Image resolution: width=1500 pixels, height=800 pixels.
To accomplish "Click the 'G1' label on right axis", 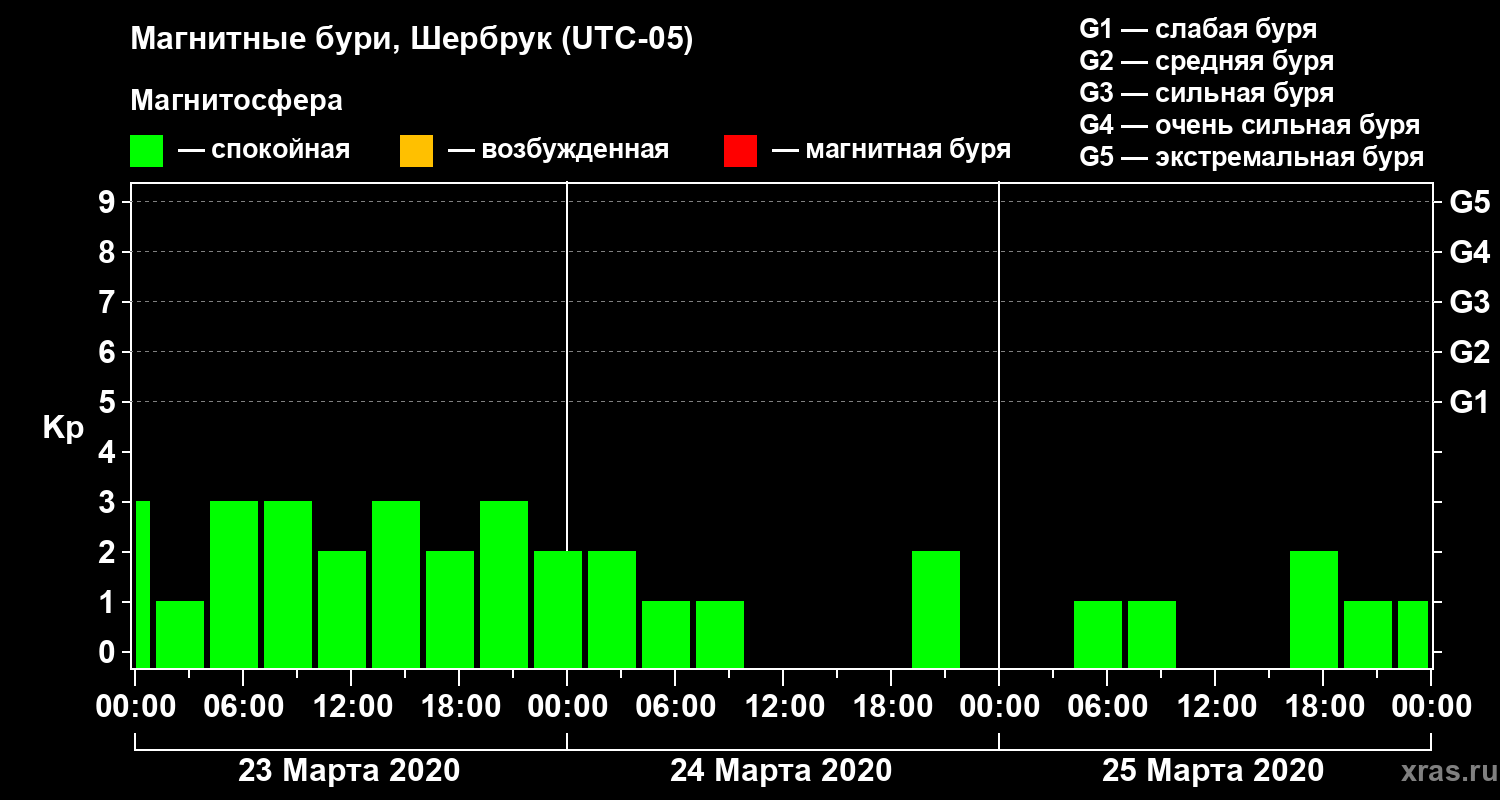I will (x=1469, y=402).
